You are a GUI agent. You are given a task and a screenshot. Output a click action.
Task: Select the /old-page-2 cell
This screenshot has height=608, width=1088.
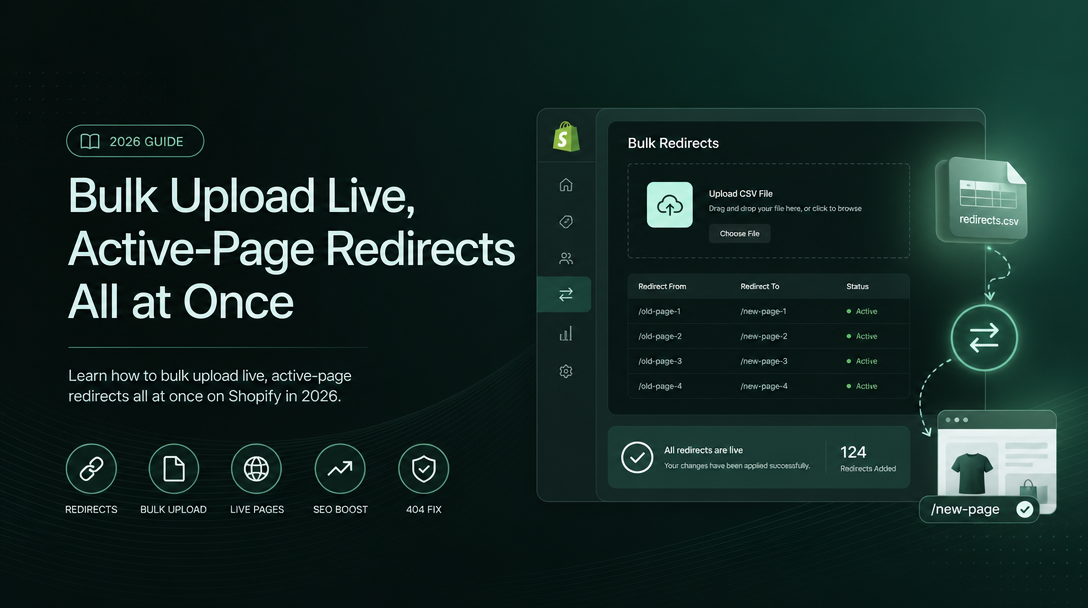tap(660, 336)
